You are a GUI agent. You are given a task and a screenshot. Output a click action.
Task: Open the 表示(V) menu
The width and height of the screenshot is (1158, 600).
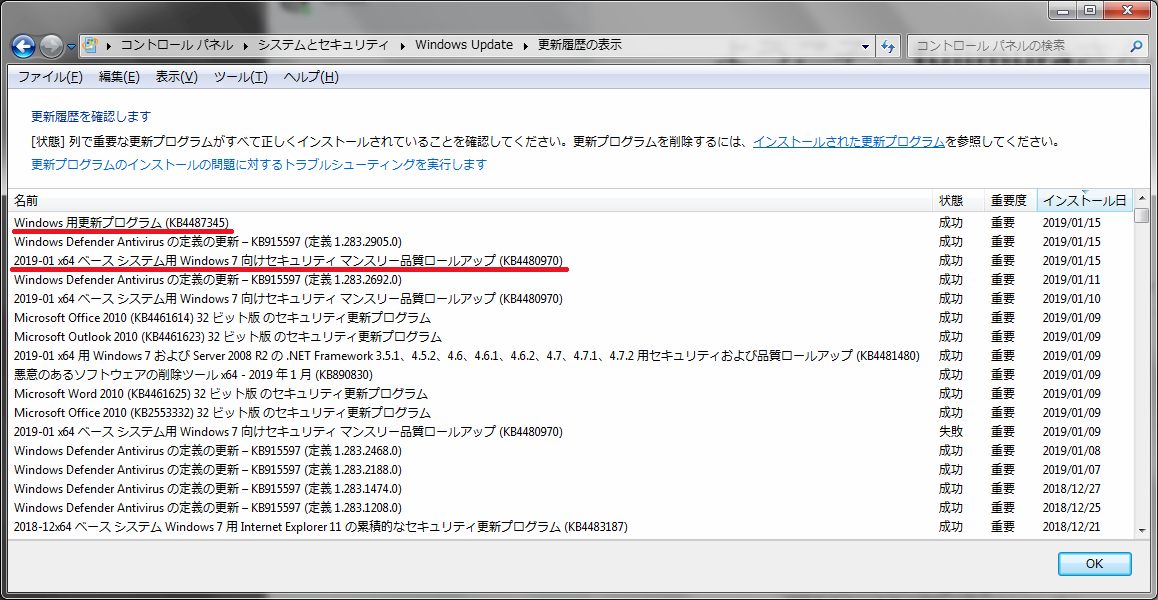click(x=176, y=77)
